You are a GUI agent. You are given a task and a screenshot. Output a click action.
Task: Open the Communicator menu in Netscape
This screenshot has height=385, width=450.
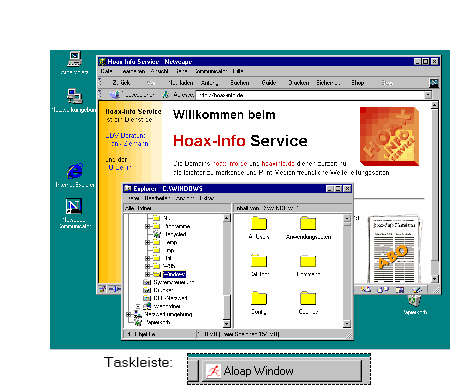point(211,71)
